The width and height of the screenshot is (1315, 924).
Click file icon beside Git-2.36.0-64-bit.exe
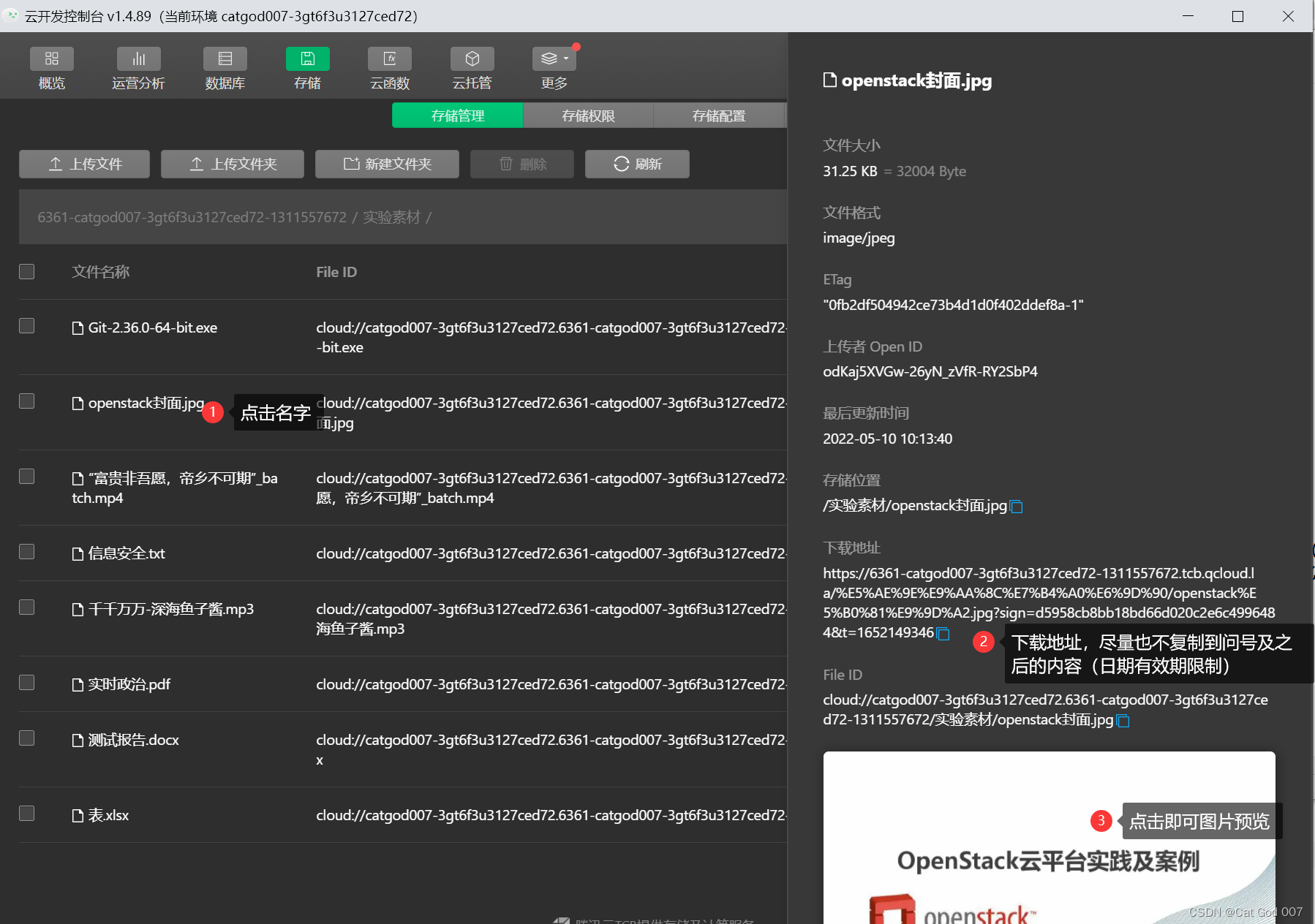[78, 328]
